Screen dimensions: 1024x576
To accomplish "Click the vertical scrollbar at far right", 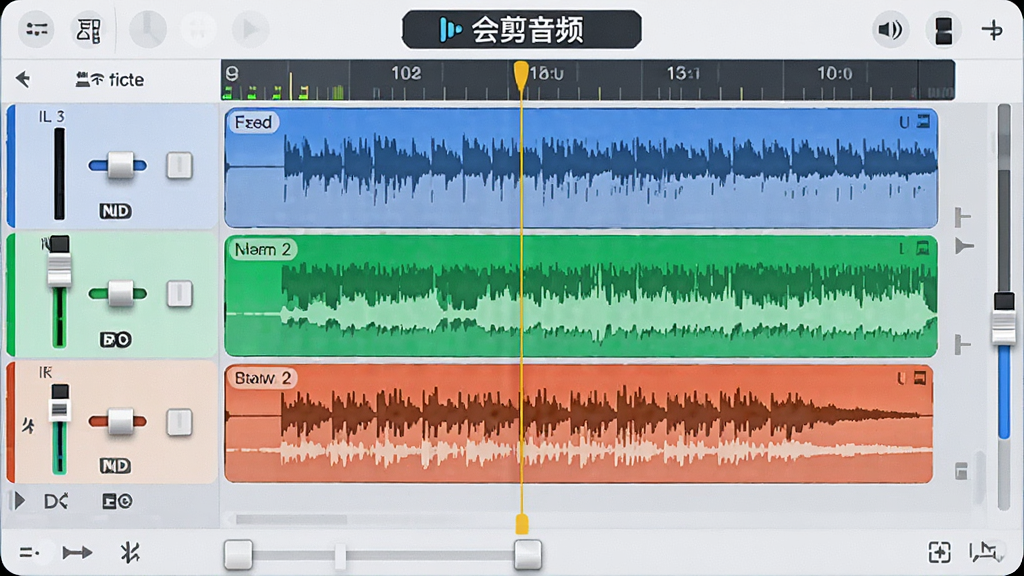I will point(1004,307).
